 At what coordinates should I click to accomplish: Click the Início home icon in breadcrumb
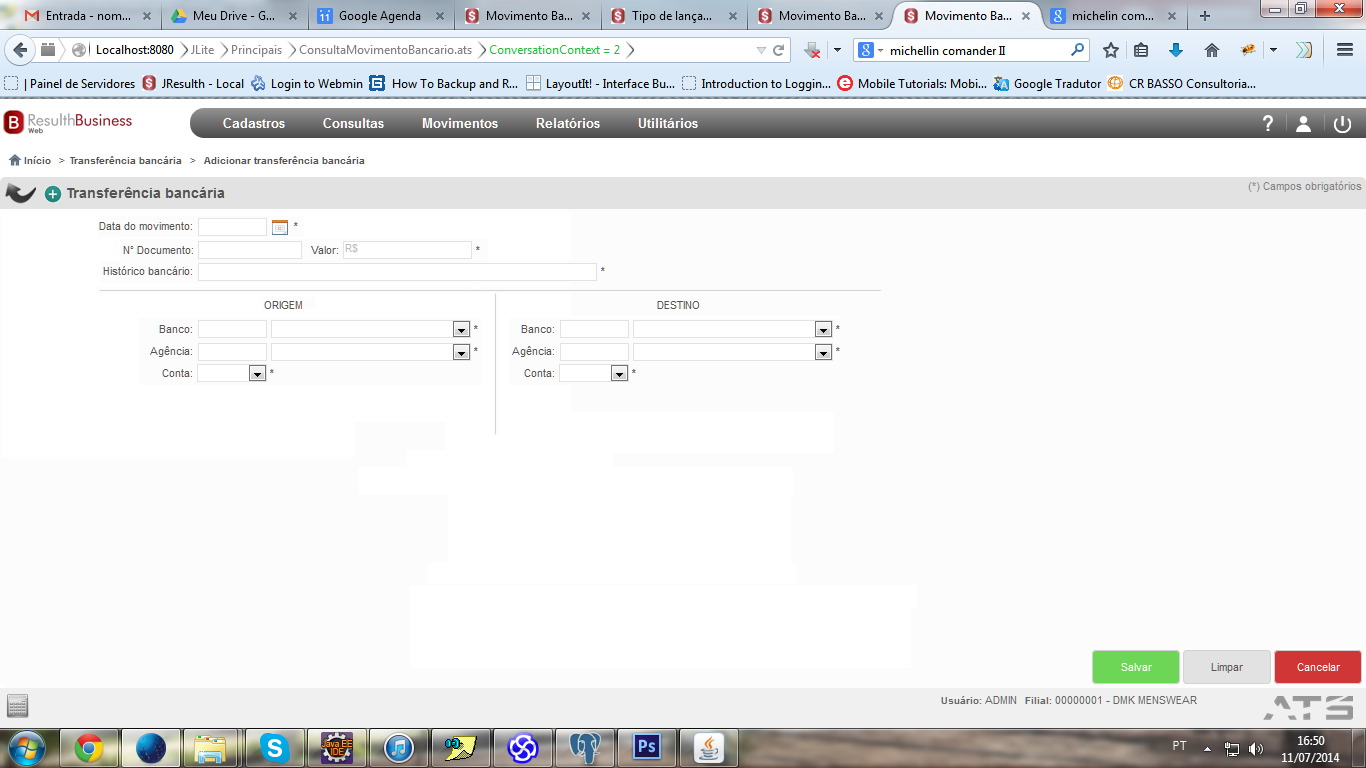tap(15, 160)
